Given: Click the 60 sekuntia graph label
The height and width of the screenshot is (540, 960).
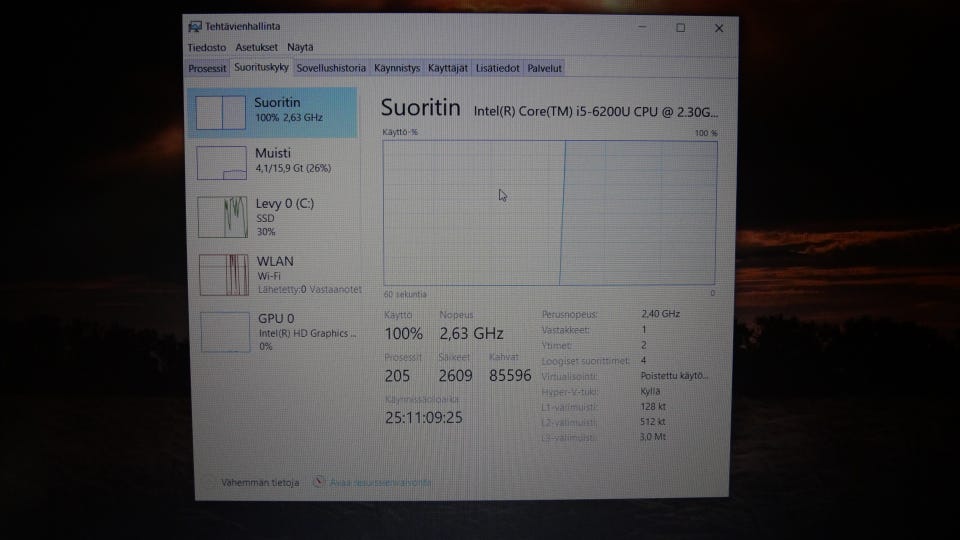Looking at the screenshot, I should (x=405, y=294).
